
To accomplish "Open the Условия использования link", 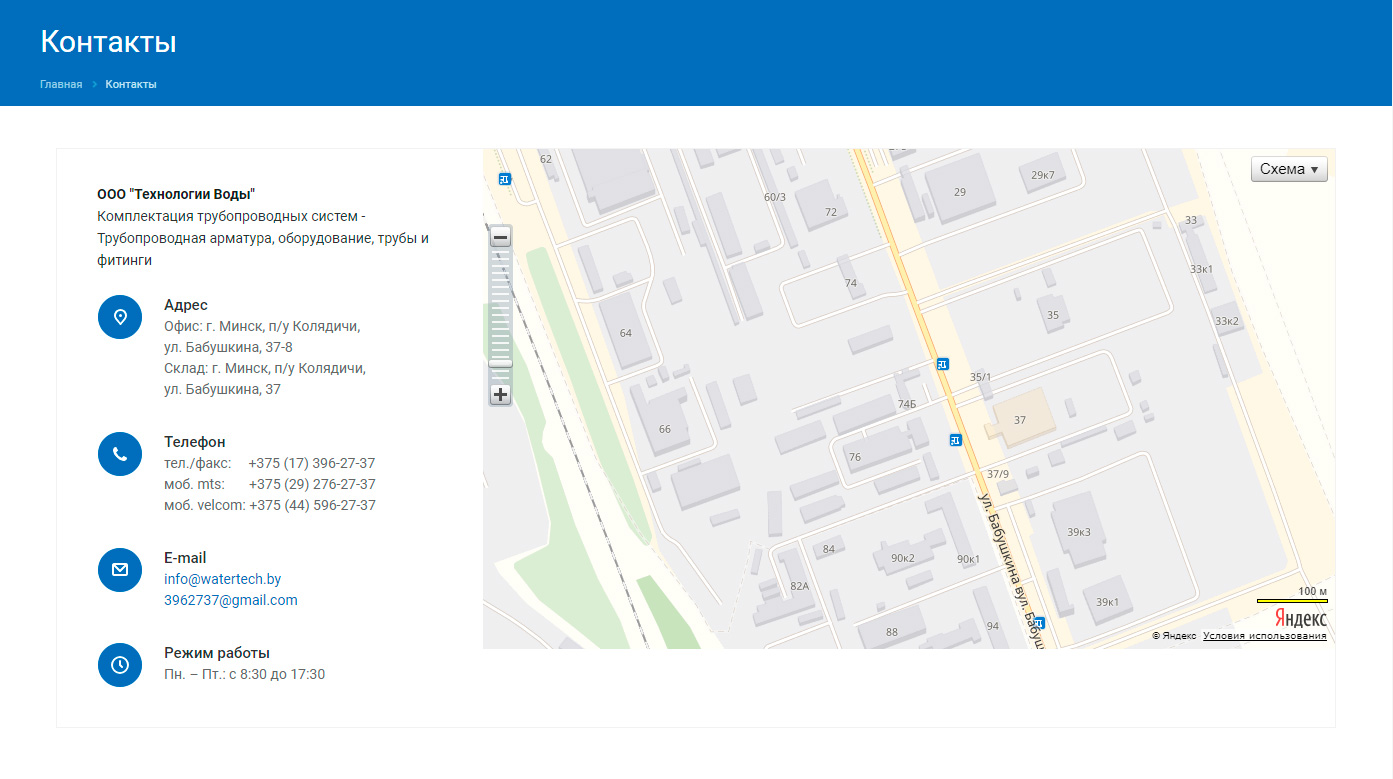I will (1264, 636).
